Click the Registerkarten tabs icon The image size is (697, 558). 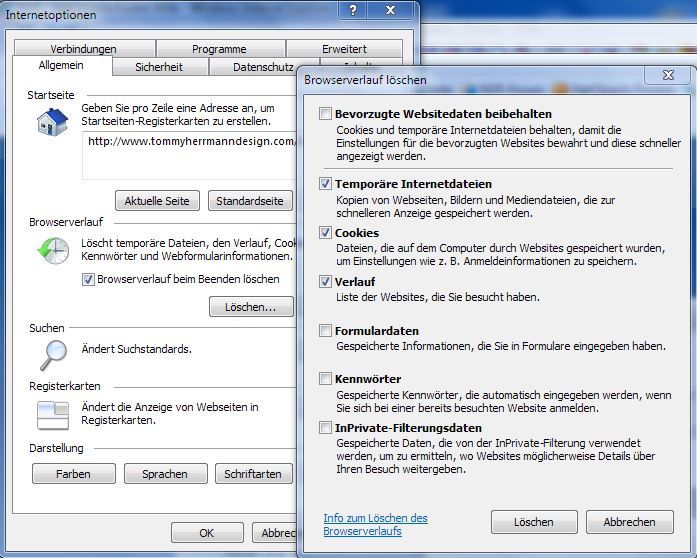(x=51, y=413)
